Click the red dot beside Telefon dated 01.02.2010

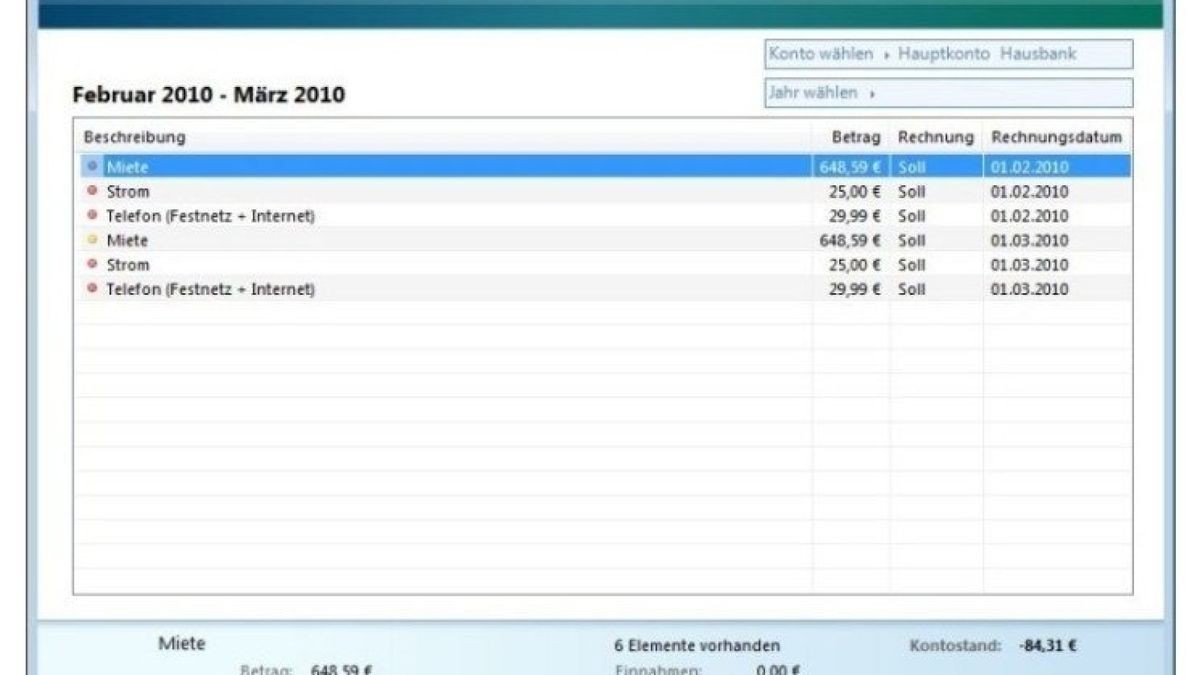pyautogui.click(x=93, y=216)
